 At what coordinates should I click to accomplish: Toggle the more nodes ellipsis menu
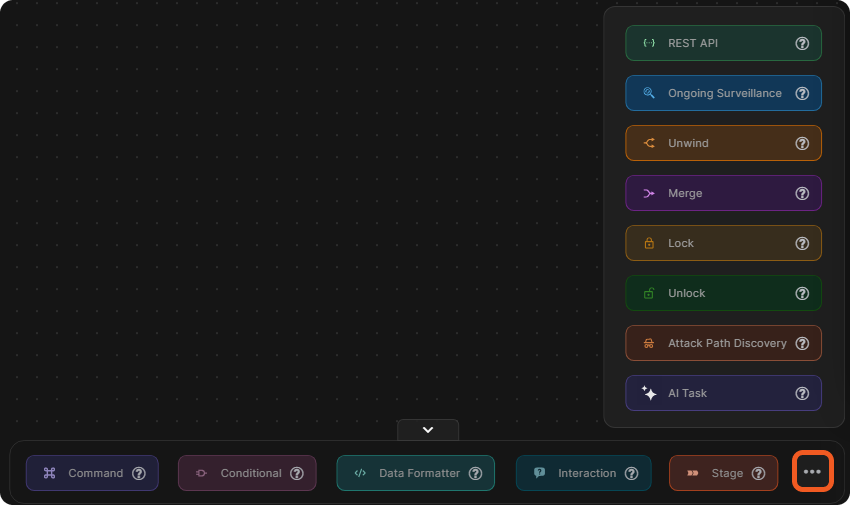pyautogui.click(x=812, y=471)
